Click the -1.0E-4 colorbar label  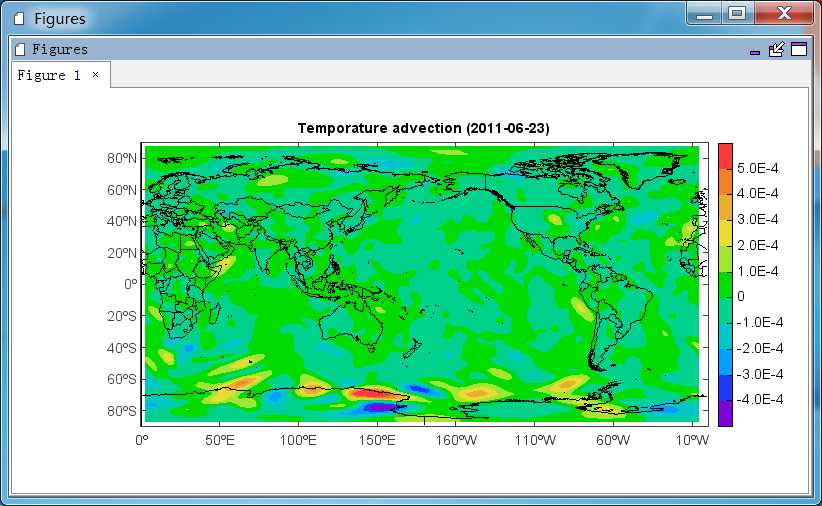760,322
